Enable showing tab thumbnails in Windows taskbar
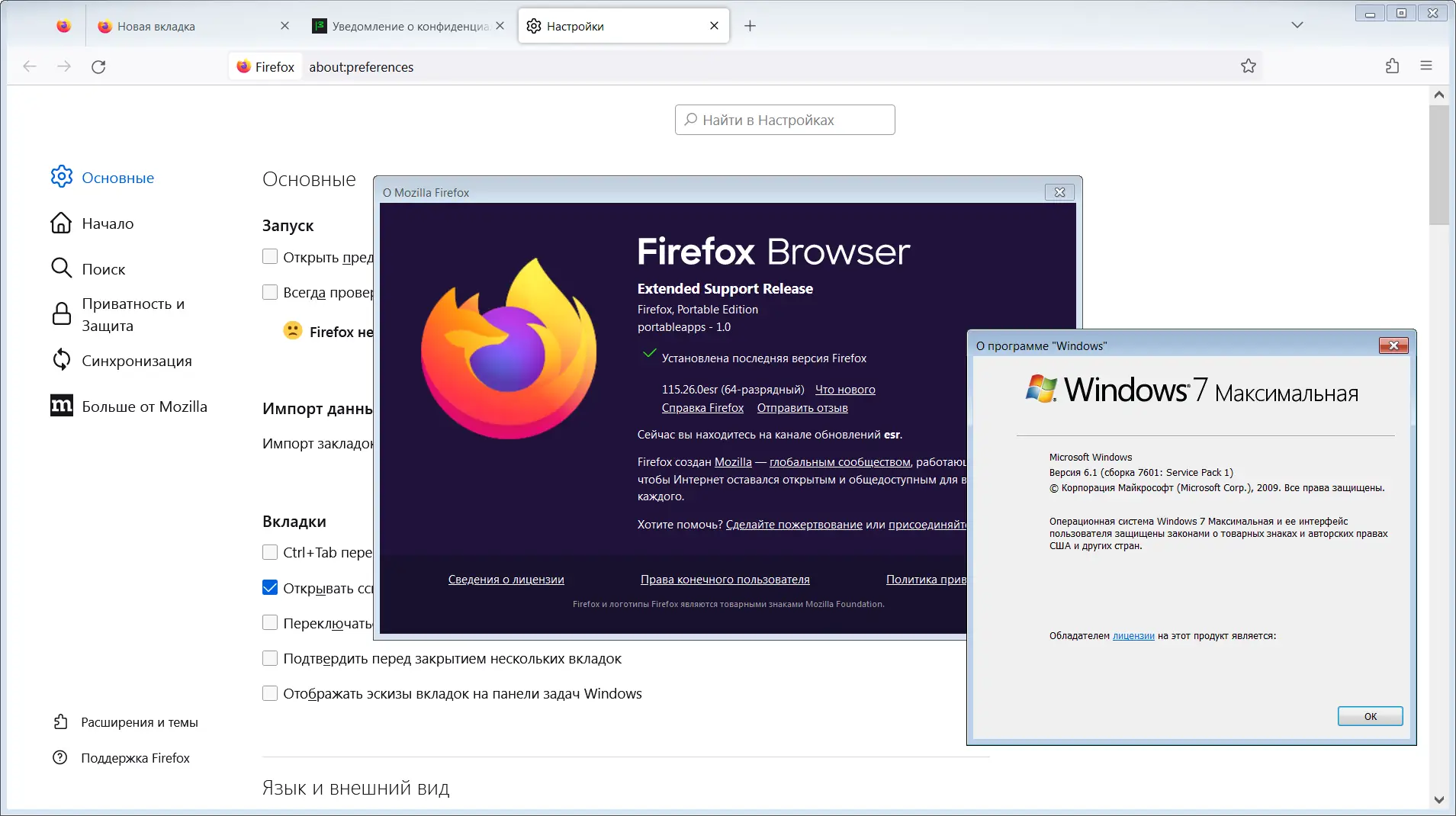Image resolution: width=1456 pixels, height=816 pixels. (x=270, y=692)
